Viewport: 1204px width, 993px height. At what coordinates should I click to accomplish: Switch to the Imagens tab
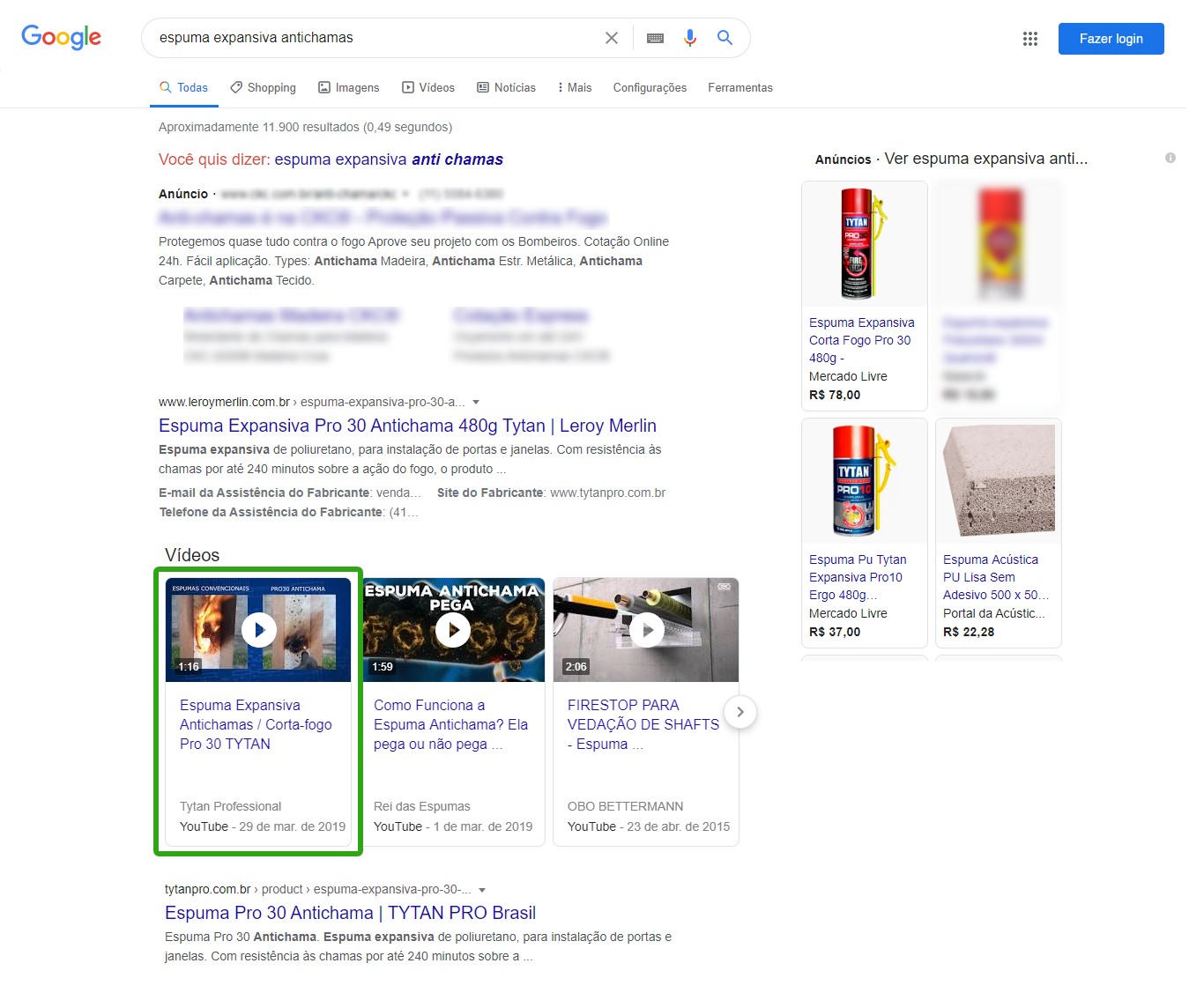tap(348, 87)
